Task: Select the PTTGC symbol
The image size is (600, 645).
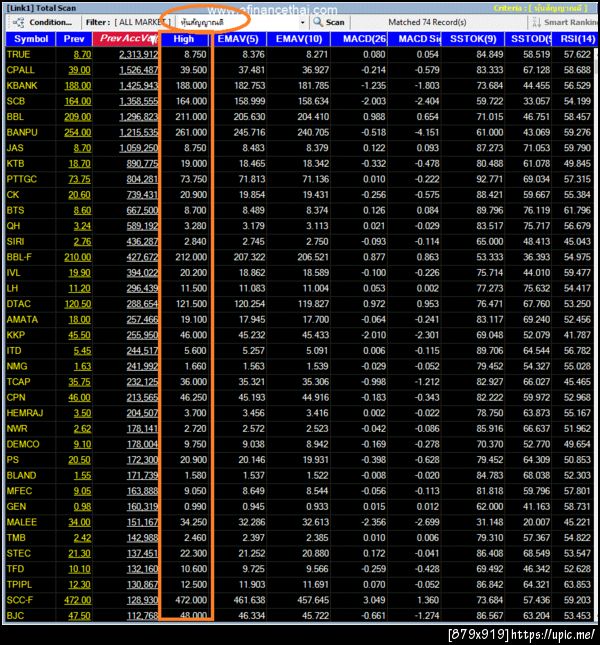Action: pyautogui.click(x=22, y=179)
